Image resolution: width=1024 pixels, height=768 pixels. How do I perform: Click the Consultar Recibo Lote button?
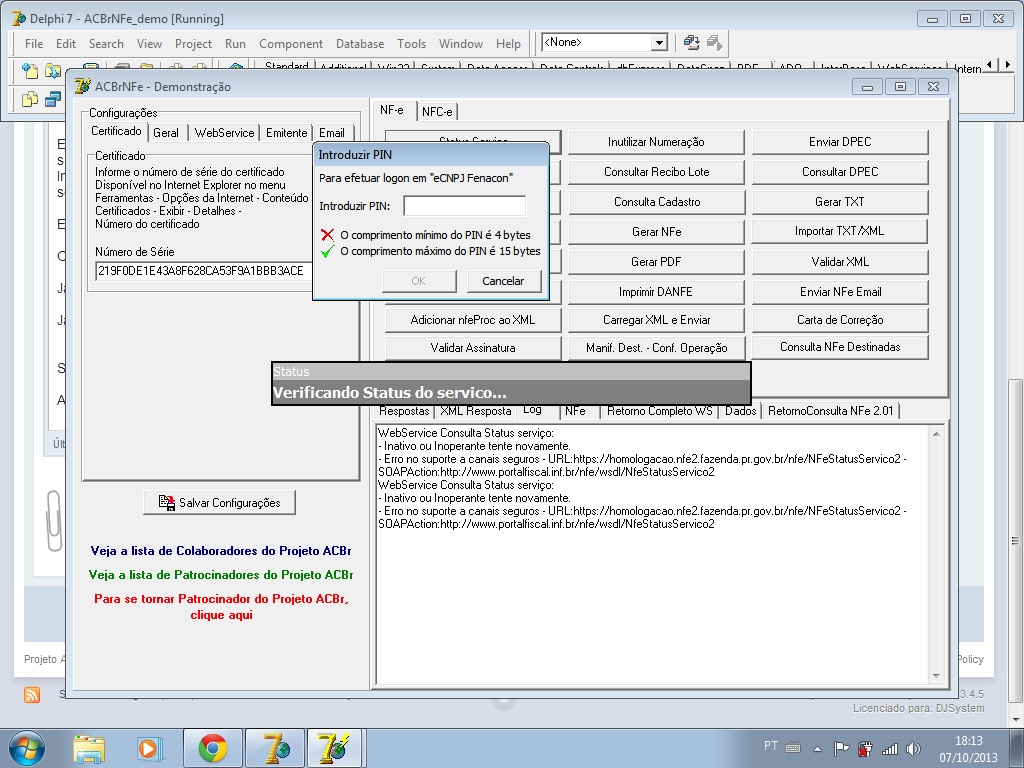tap(656, 172)
